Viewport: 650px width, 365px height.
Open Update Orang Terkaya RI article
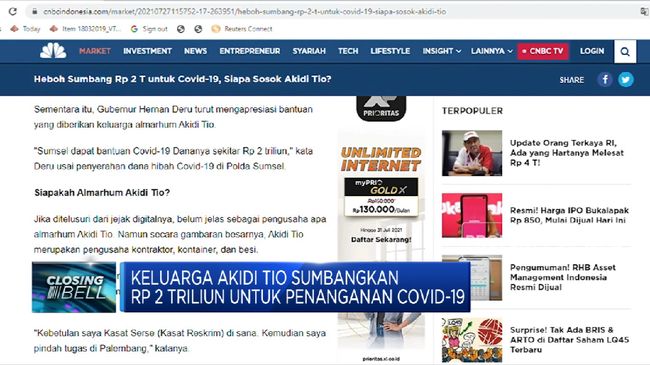pyautogui.click(x=566, y=153)
